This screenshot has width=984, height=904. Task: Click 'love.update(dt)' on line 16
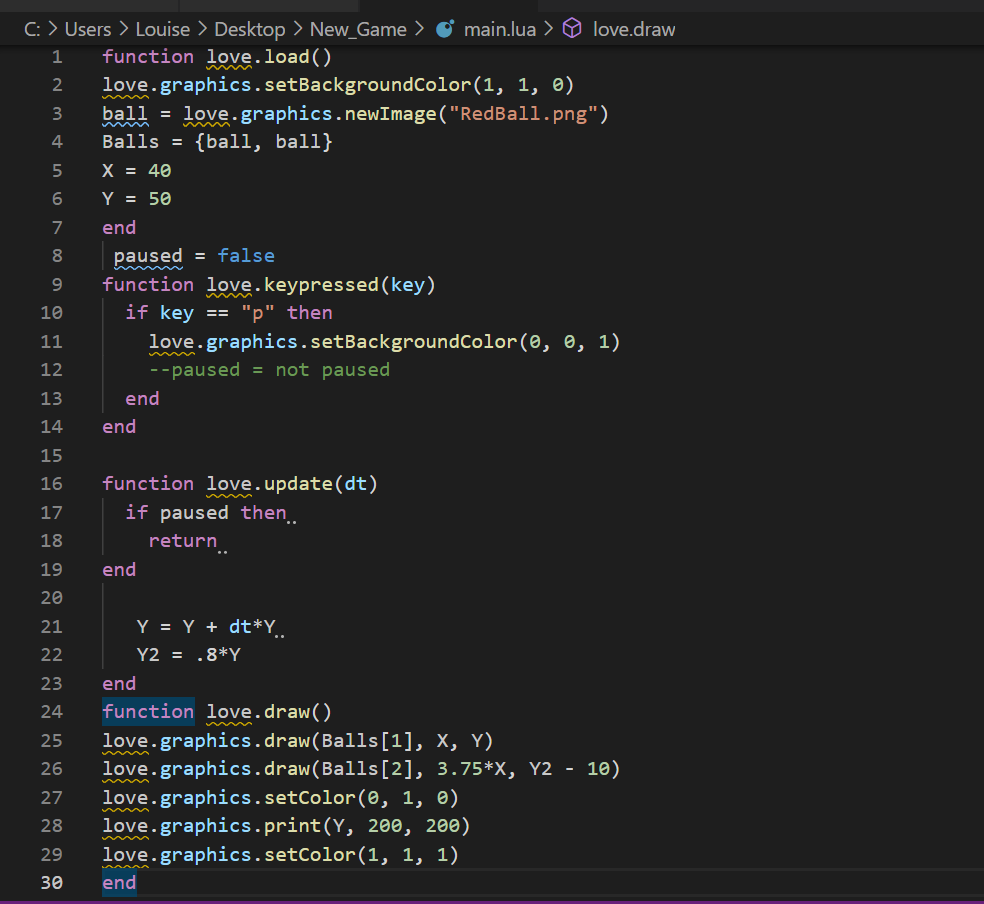coord(292,484)
